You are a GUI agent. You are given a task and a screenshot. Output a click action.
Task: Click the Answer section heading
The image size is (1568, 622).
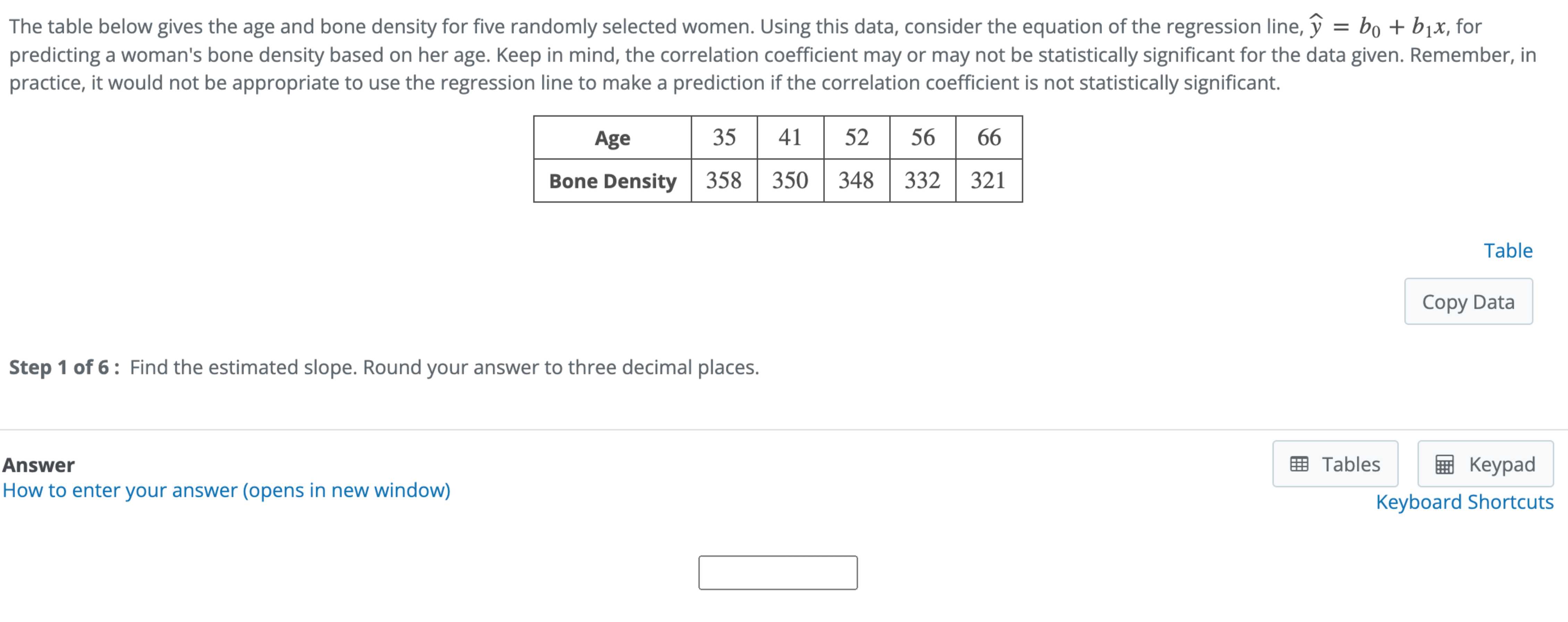(38, 464)
